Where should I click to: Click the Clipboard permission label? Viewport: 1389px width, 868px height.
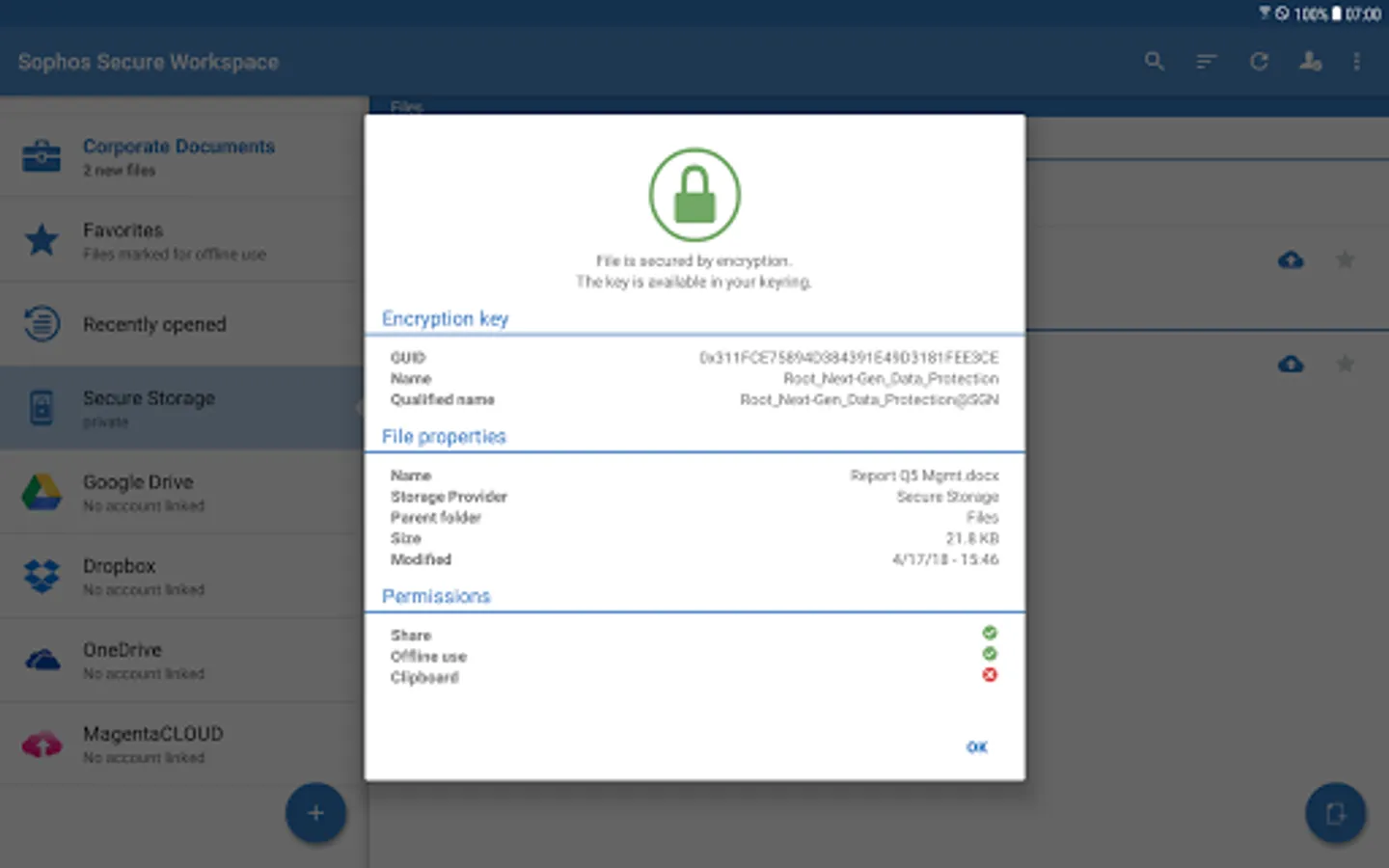(x=424, y=678)
